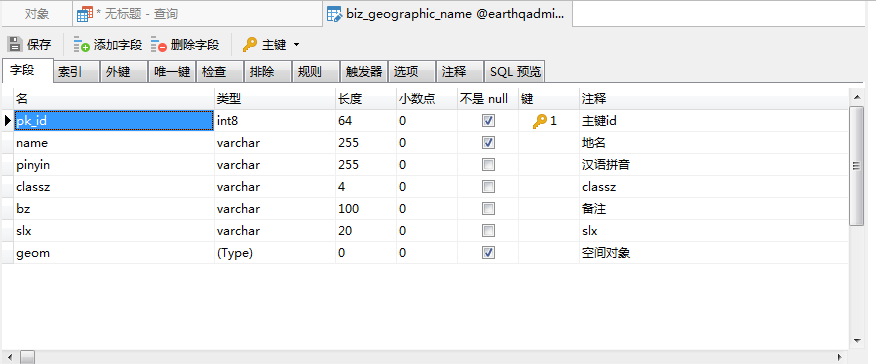This screenshot has height=364, width=876.
Task: Click the (Type) cell of geom
Action: 275,253
